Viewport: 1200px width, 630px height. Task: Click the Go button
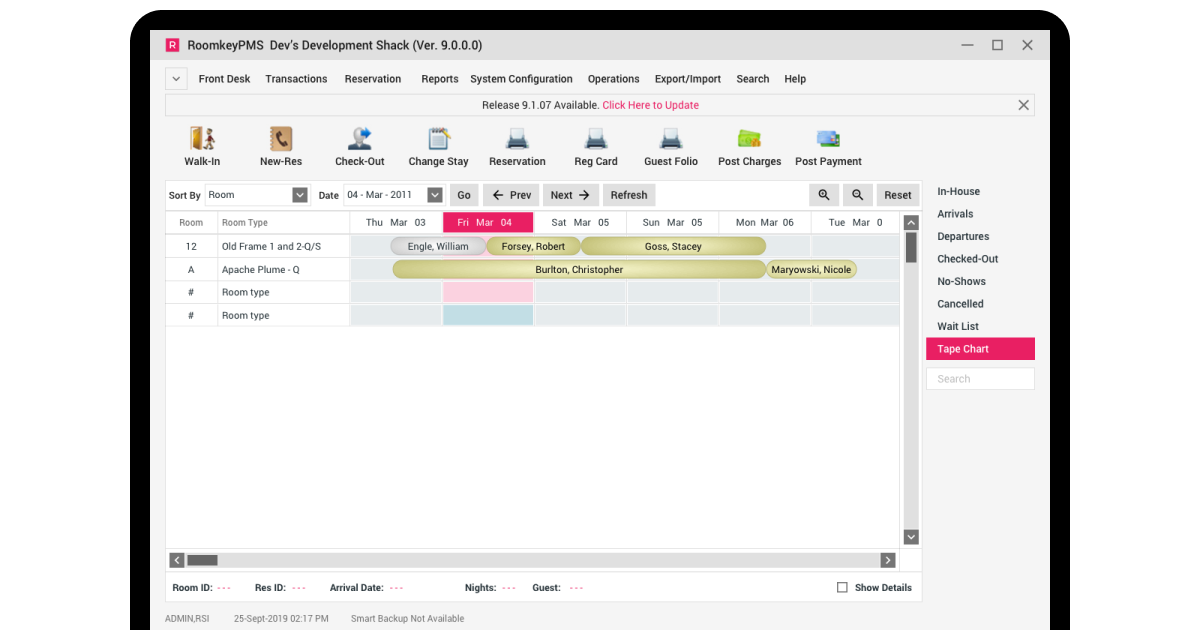click(x=464, y=195)
